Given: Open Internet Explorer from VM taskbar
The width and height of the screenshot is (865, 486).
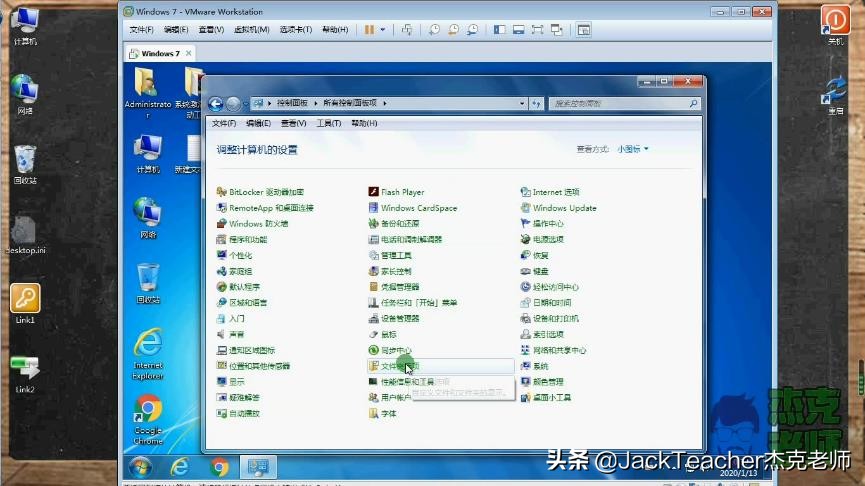Looking at the screenshot, I should point(180,467).
